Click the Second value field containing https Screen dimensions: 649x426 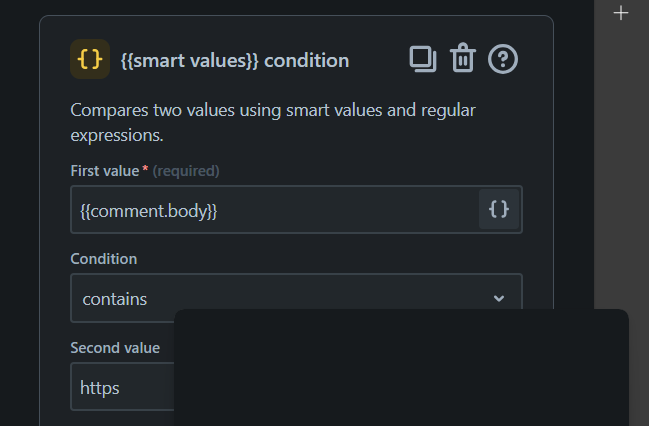pyautogui.click(x=120, y=387)
